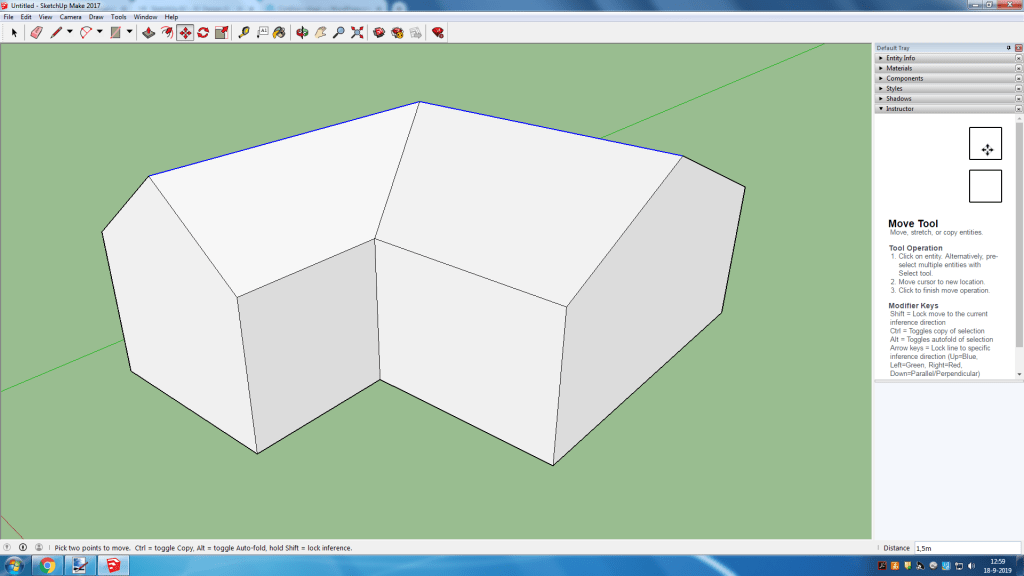Open Google Chrome from the taskbar
The width and height of the screenshot is (1024, 576).
click(x=47, y=566)
